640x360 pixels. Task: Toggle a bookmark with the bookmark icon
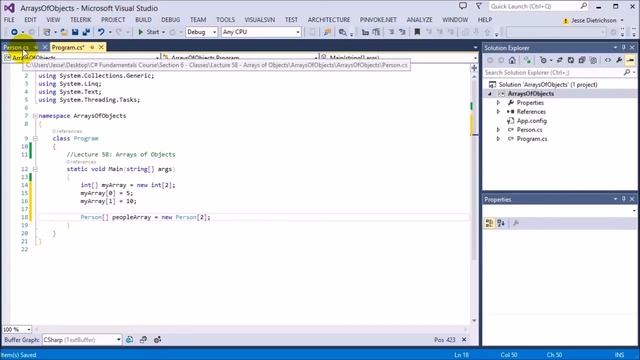(x=417, y=32)
